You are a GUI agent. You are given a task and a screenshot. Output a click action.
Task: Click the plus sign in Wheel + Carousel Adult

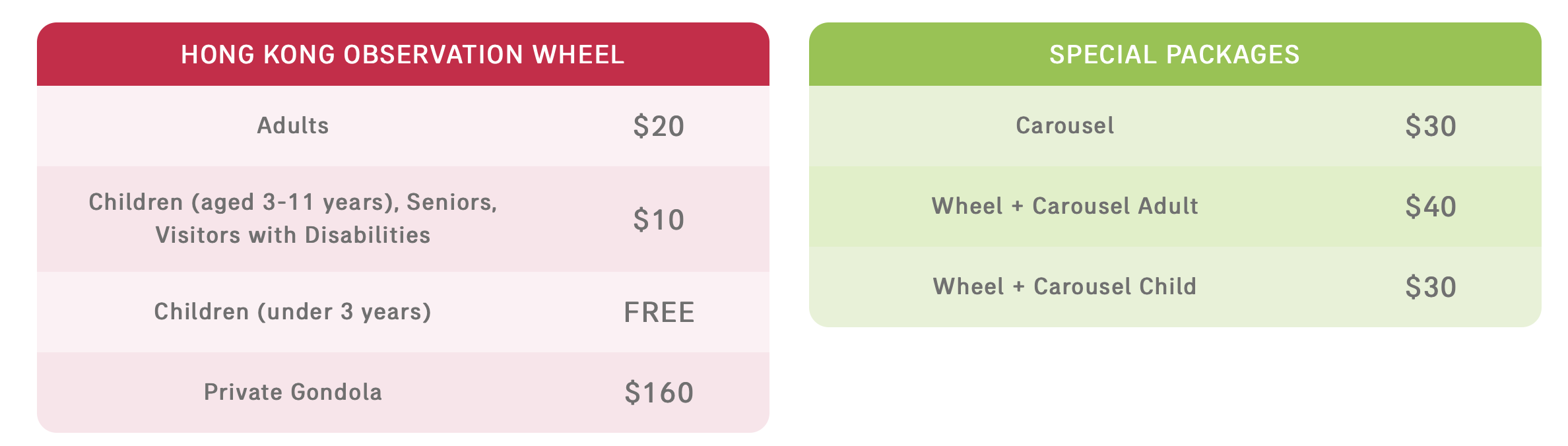1018,207
